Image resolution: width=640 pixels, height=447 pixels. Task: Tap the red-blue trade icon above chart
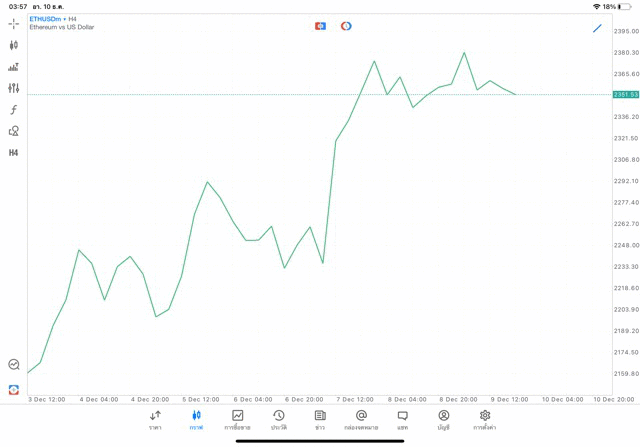point(320,26)
